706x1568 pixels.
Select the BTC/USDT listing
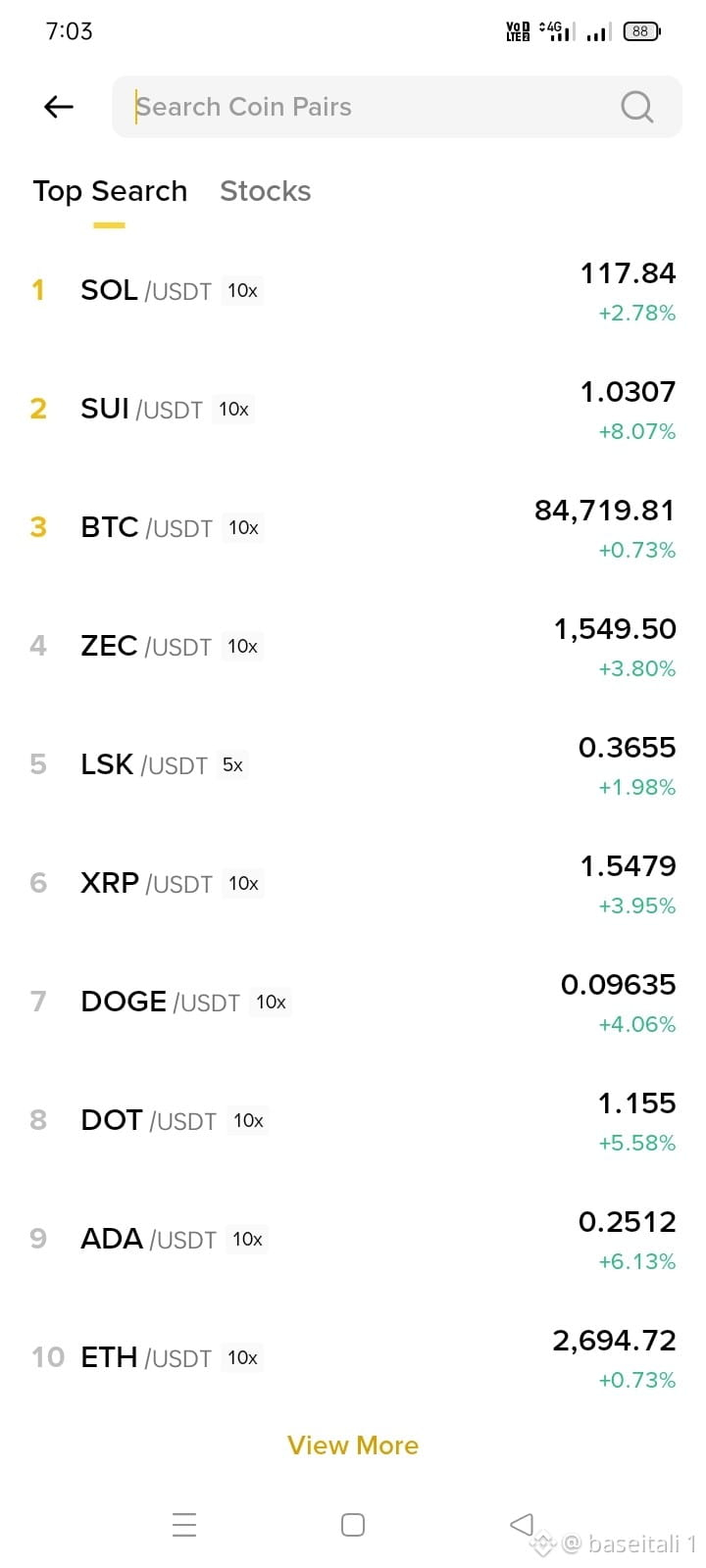point(353,529)
